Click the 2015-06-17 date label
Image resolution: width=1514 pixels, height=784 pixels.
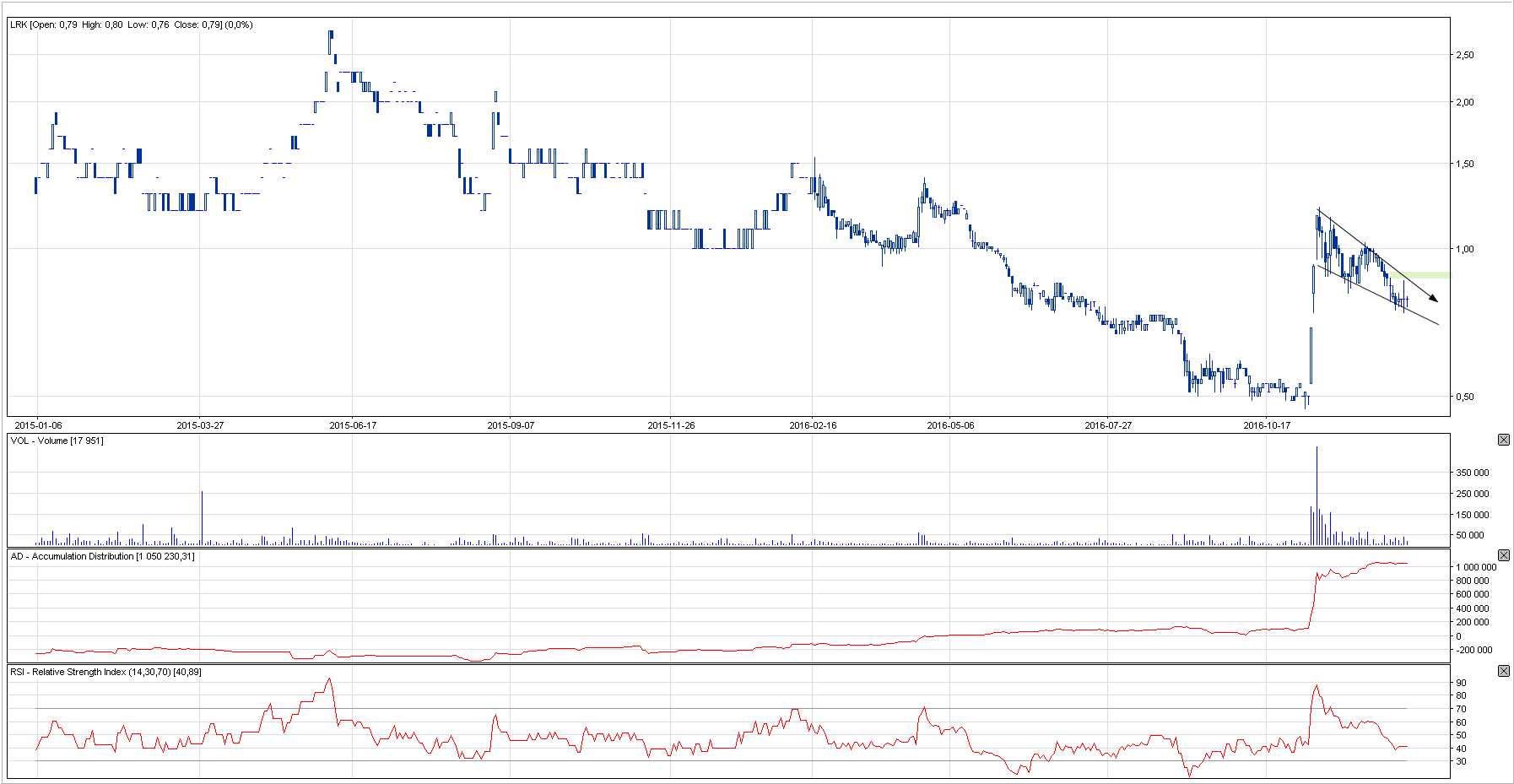(353, 425)
